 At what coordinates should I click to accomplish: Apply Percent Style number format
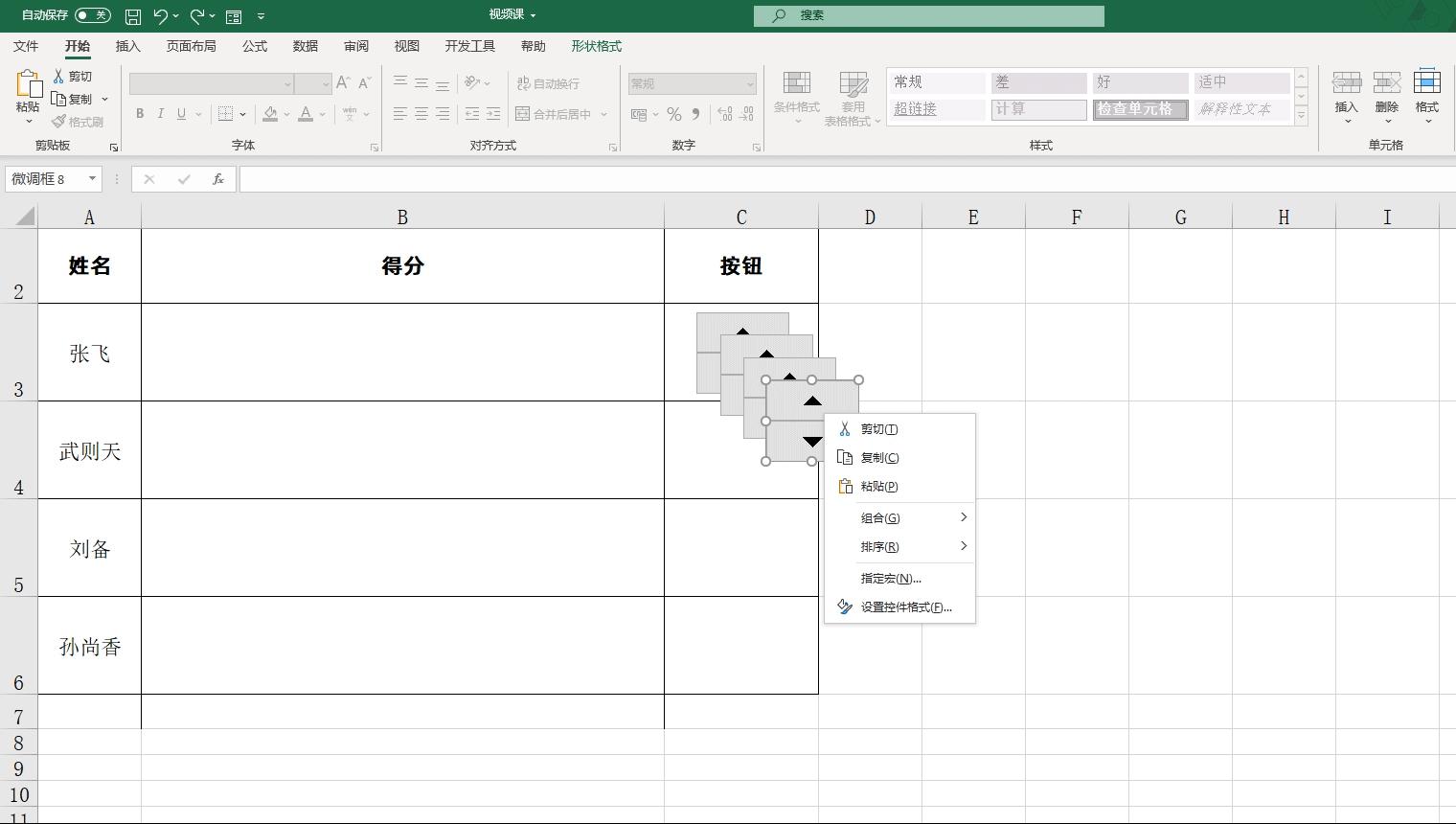[x=671, y=114]
